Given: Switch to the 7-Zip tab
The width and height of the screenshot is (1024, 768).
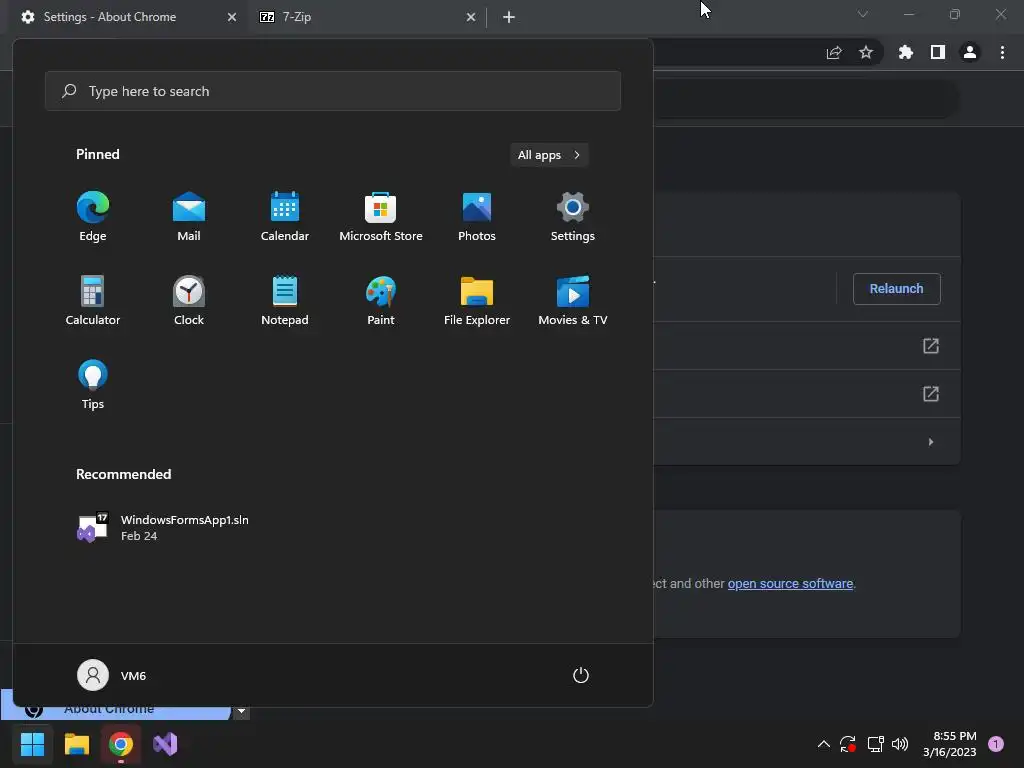Looking at the screenshot, I should point(367,17).
